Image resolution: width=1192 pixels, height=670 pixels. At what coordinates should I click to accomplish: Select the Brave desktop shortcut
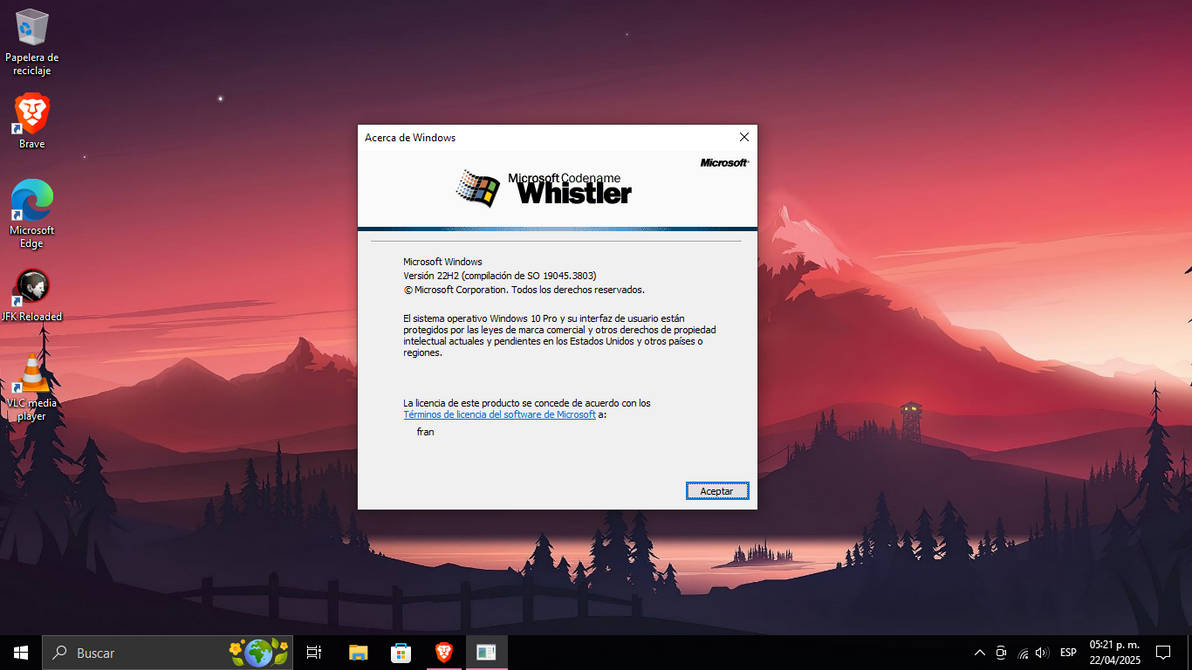pyautogui.click(x=31, y=121)
